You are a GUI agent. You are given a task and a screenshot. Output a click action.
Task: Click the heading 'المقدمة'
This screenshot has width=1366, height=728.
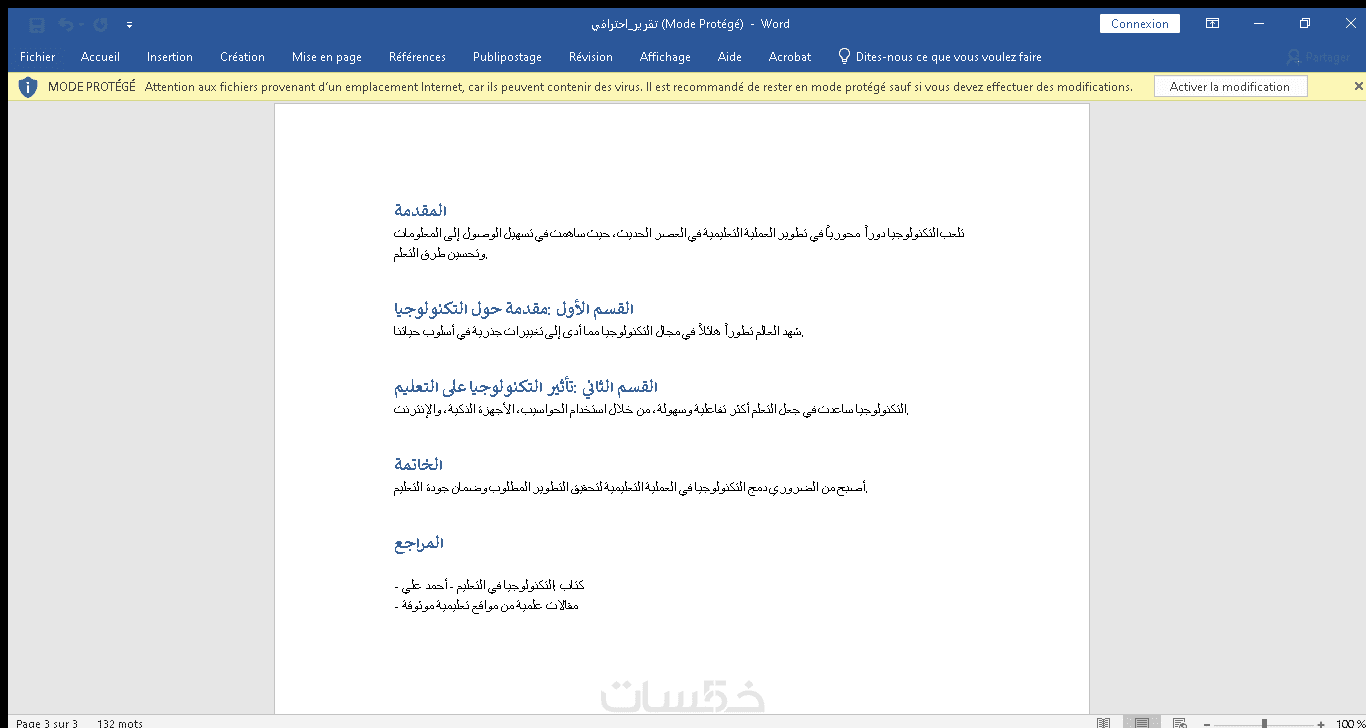420,210
